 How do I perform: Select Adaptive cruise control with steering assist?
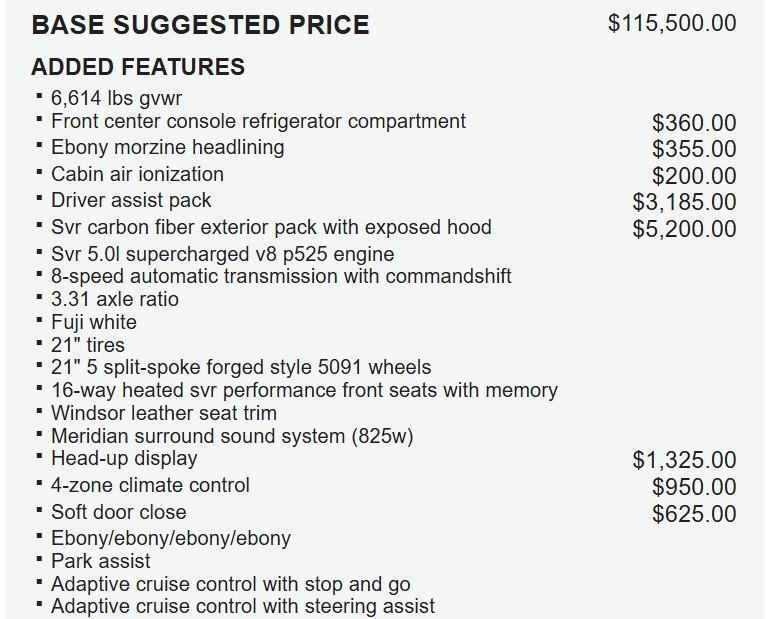pos(243,606)
